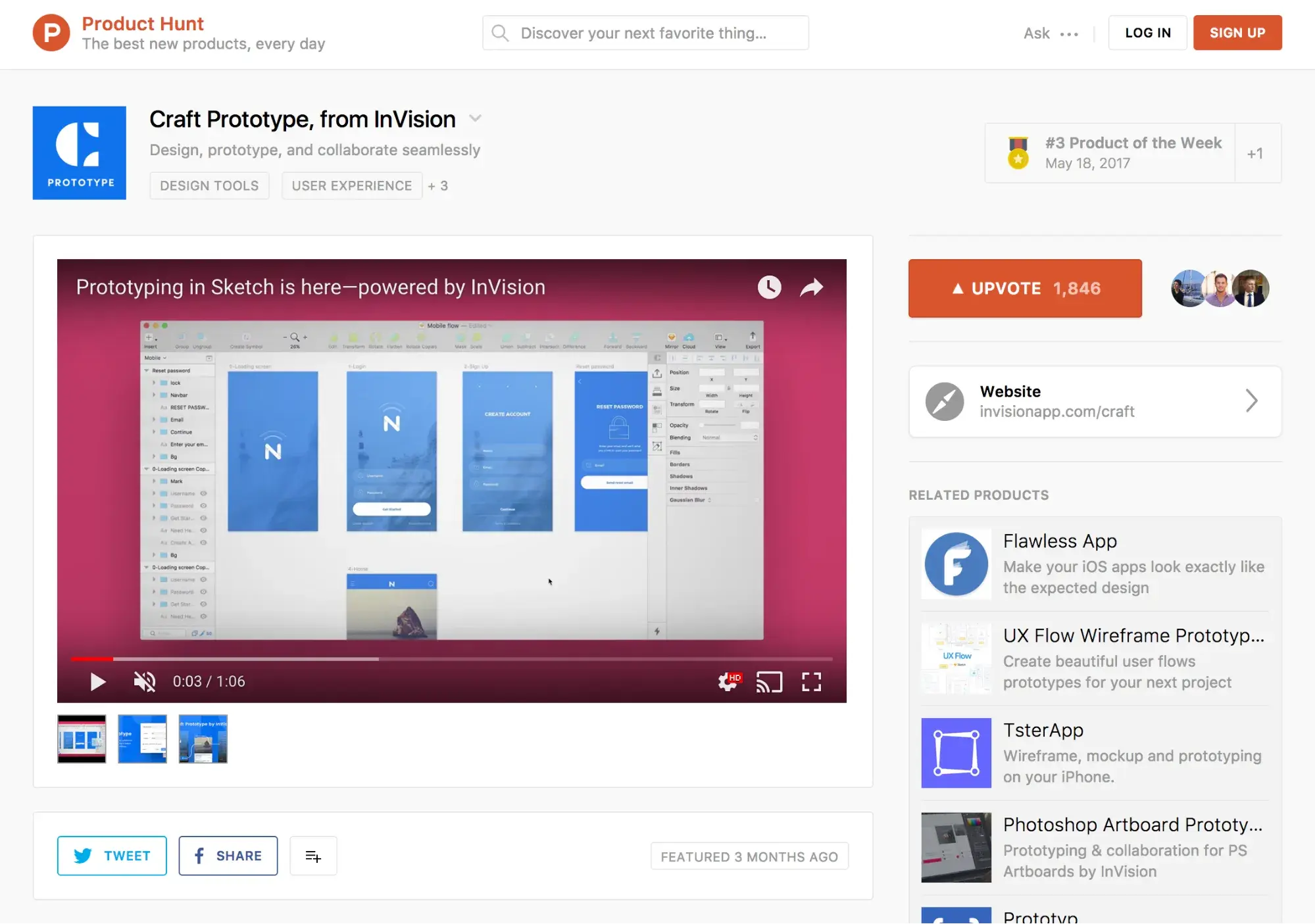Click the Watch Later clock icon on video

pos(769,287)
